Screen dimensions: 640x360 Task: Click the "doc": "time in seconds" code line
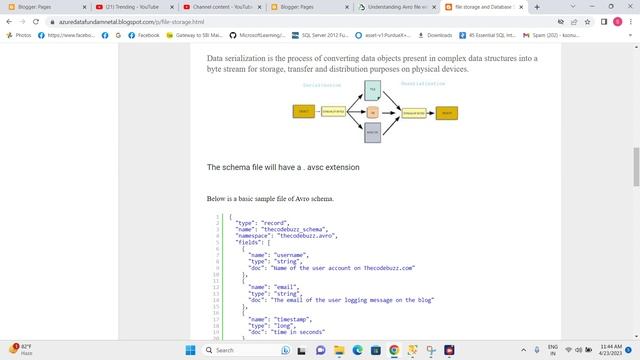click(x=287, y=332)
